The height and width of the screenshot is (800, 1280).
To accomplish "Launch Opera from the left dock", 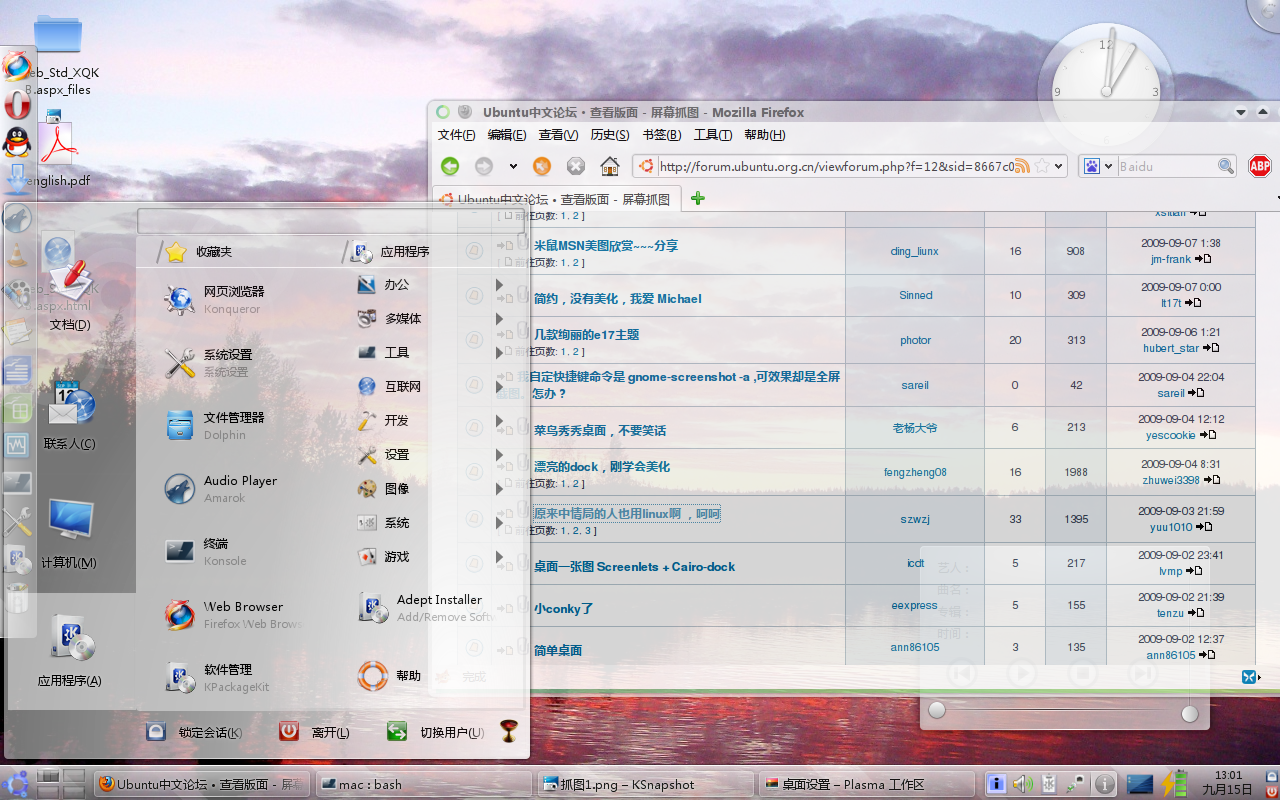I will pos(17,104).
